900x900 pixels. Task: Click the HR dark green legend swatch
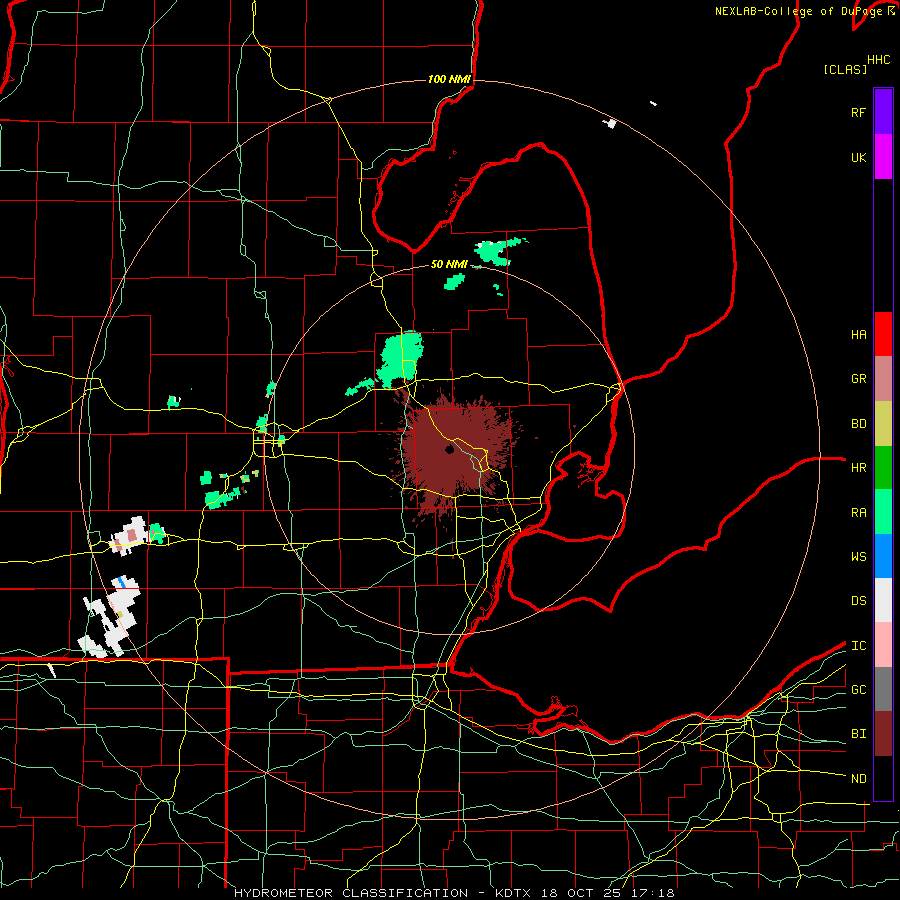point(883,468)
